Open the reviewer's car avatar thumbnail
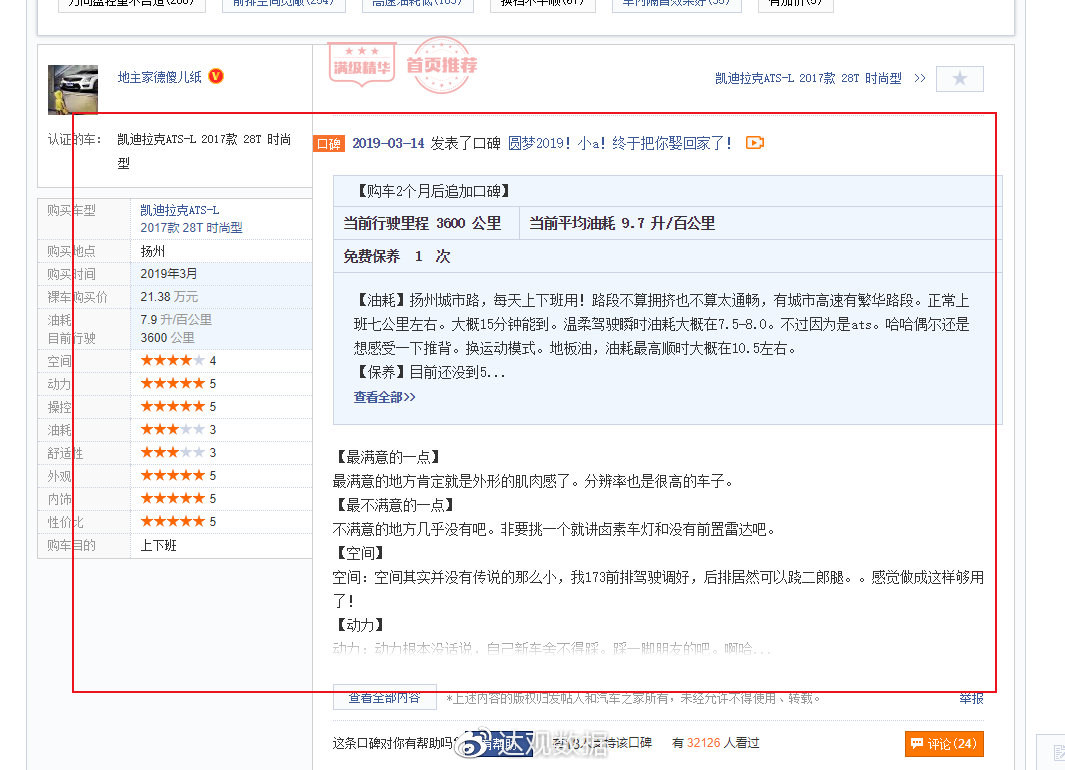The height and width of the screenshot is (770, 1065). [73, 89]
